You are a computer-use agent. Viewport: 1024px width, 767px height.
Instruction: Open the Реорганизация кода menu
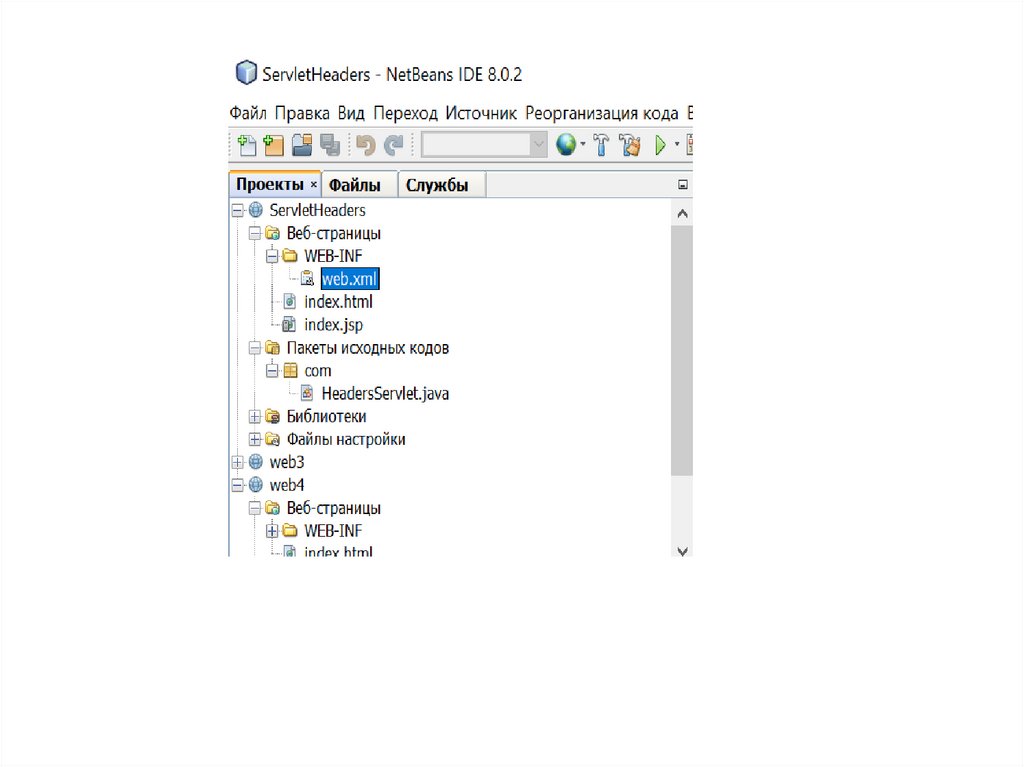[x=601, y=113]
